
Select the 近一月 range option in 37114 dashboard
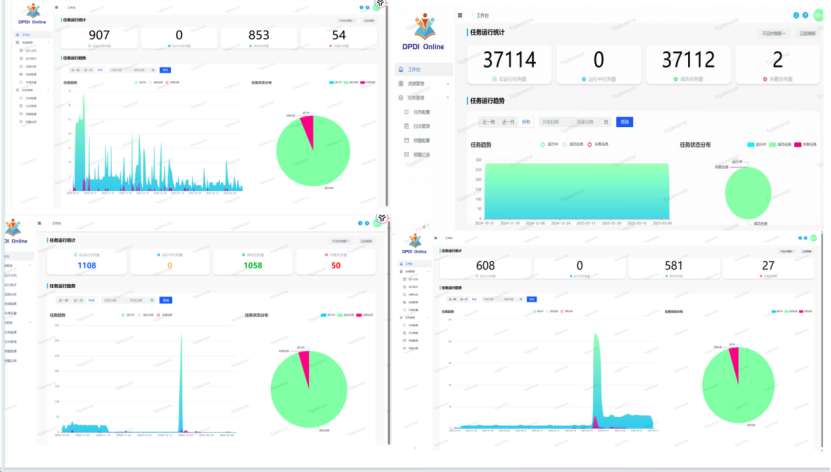(x=508, y=122)
